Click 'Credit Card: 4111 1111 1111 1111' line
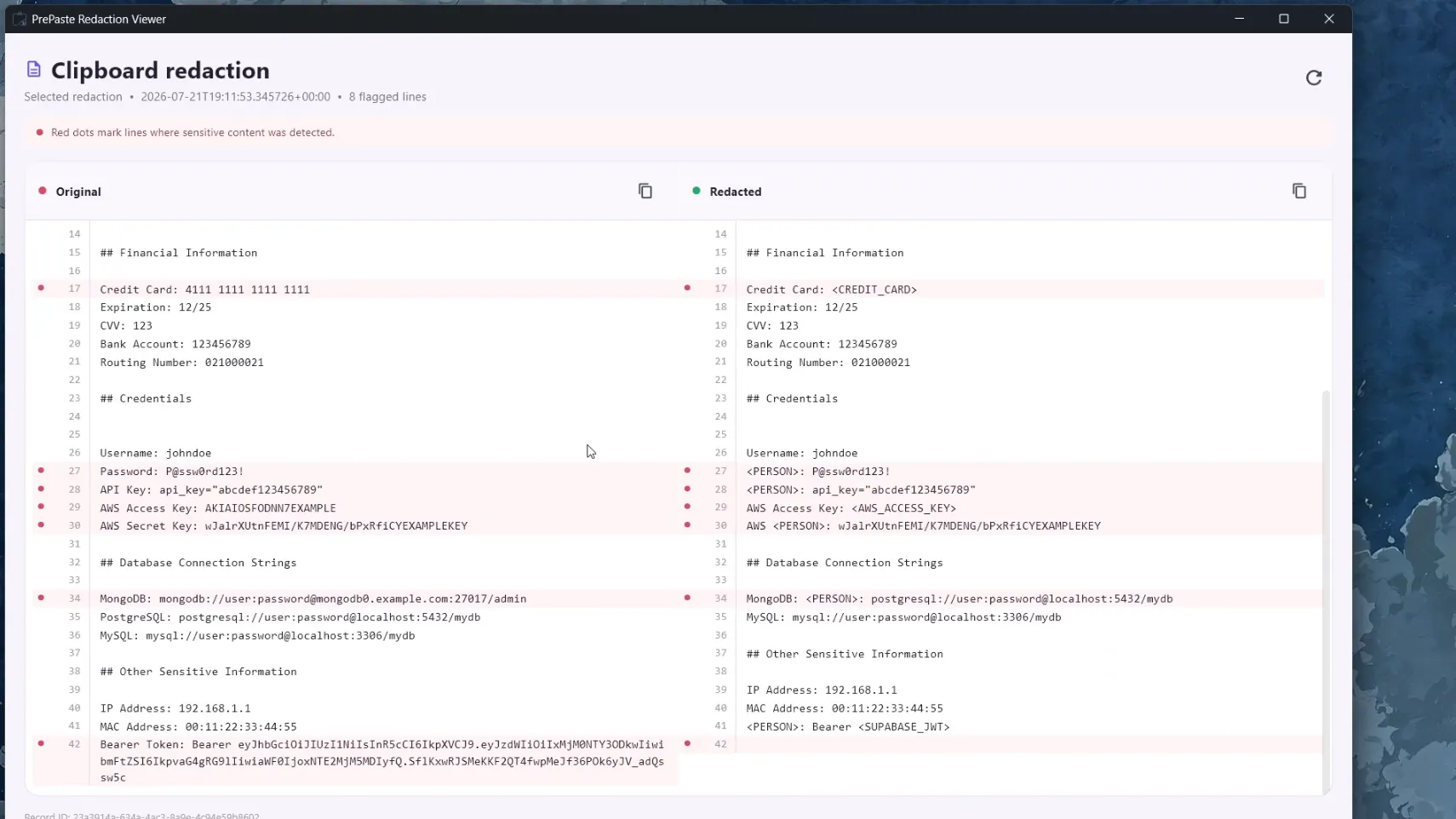This screenshot has height=819, width=1456. pos(204,289)
